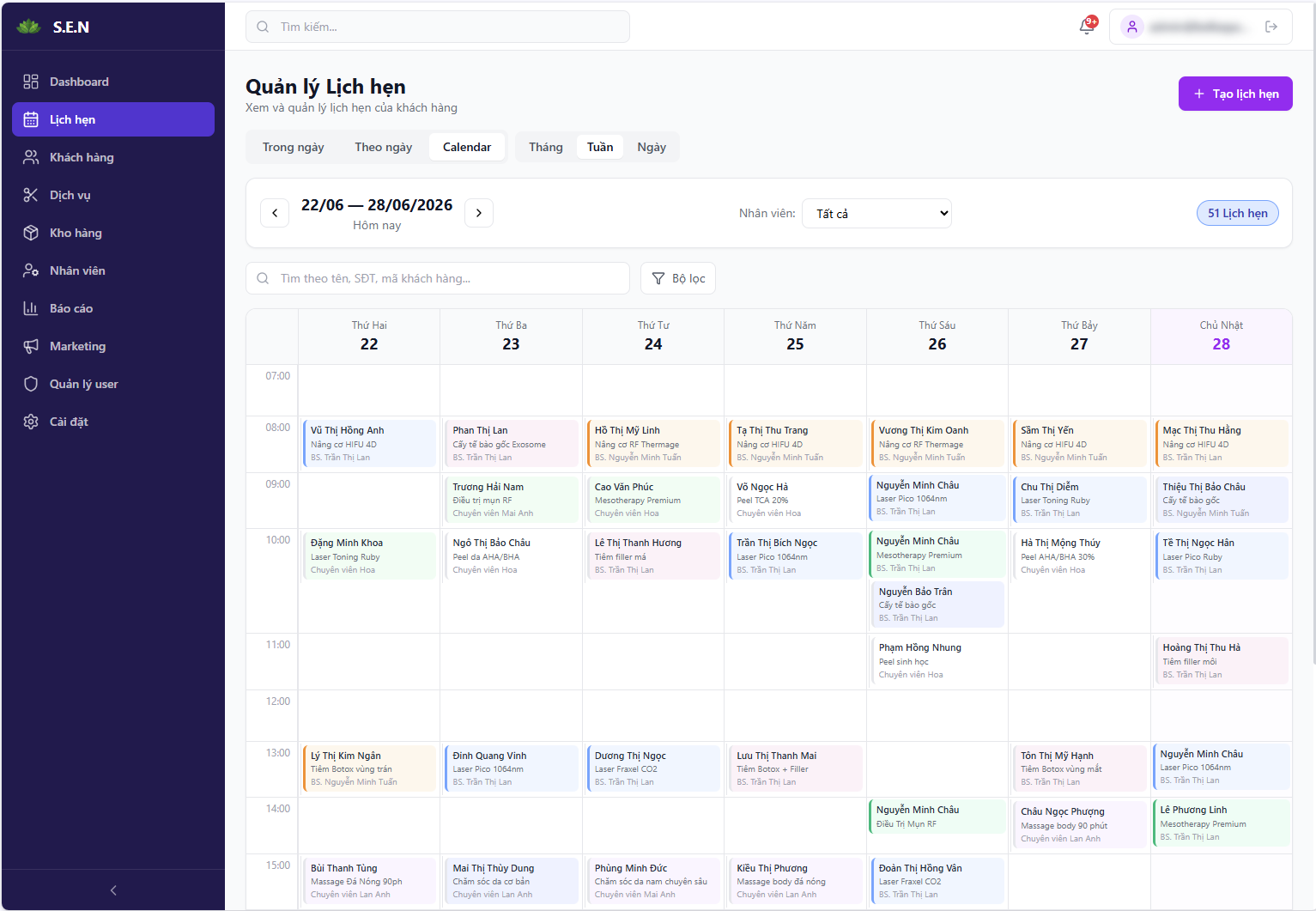
Task: Open Lý Thị Kim Ngân appointment
Action: 370,768
